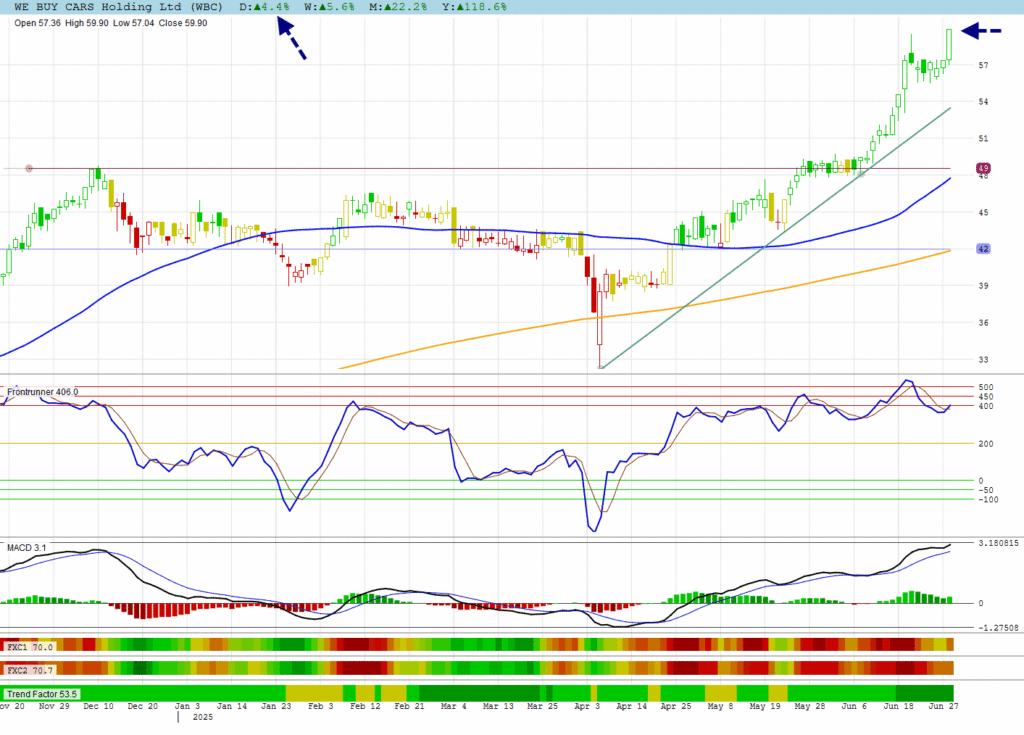This screenshot has height=735, width=1024.
Task: Click the 500 level on the Frontrunner axis
Action: 985,387
